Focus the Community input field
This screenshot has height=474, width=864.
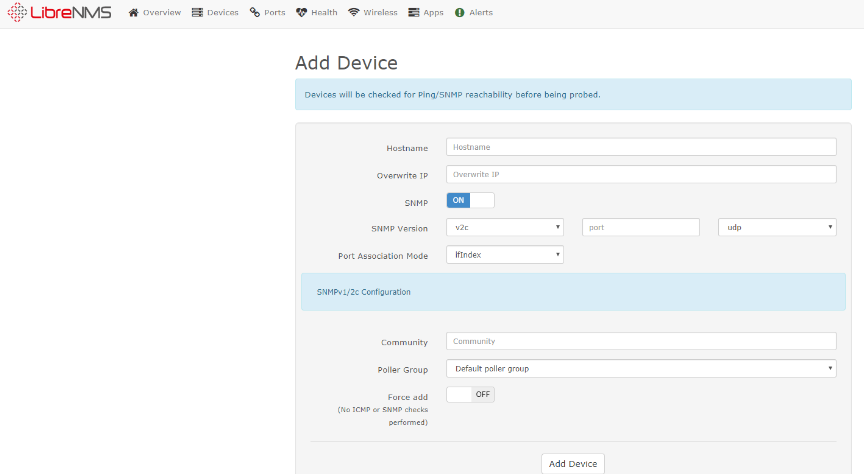click(640, 341)
